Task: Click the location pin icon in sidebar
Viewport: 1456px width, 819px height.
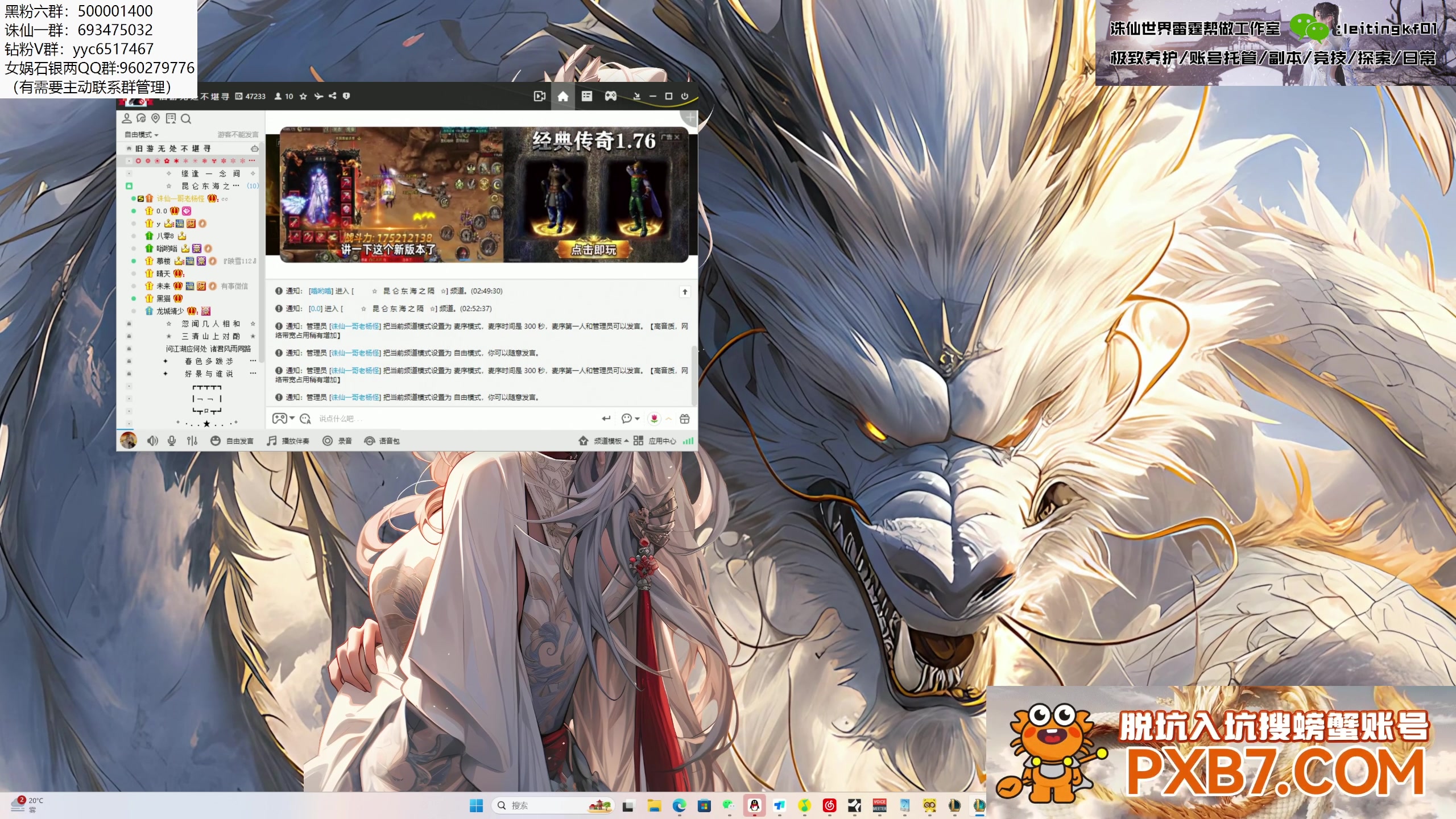Action: (155, 118)
